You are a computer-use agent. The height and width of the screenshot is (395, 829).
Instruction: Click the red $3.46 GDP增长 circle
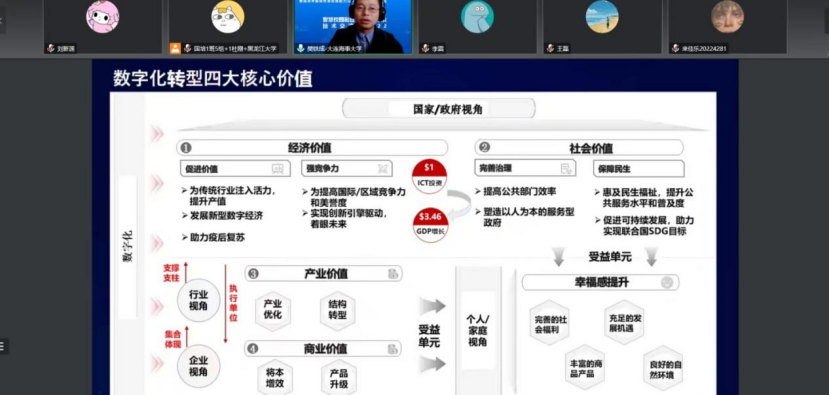coord(430,225)
